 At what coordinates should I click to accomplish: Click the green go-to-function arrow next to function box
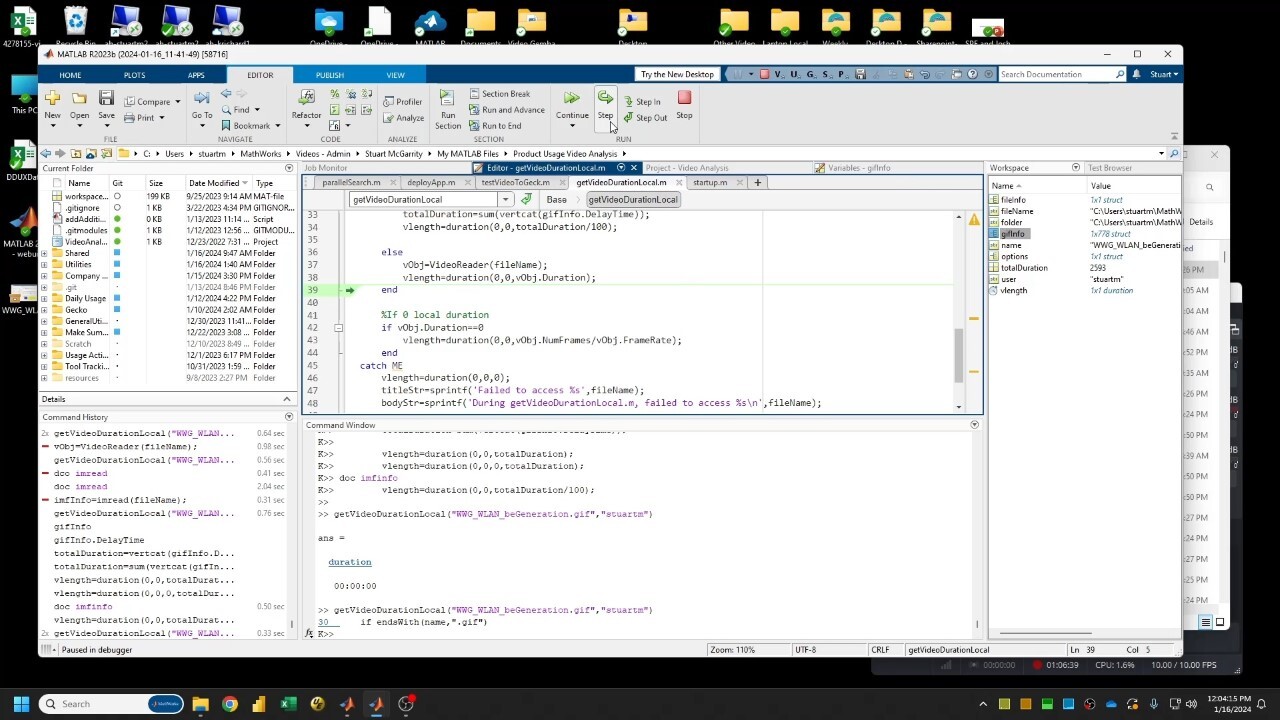tap(526, 199)
